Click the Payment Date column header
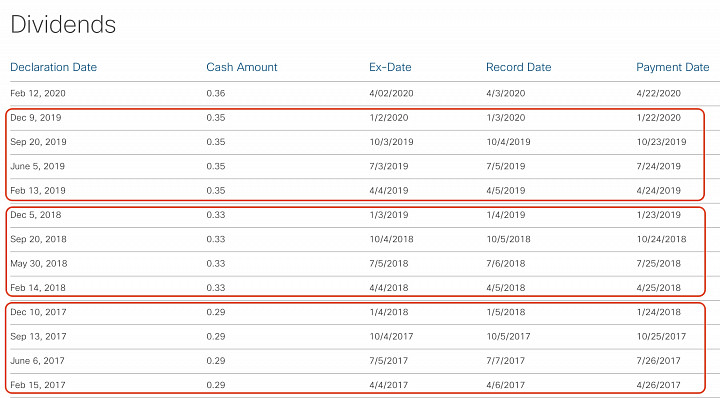This screenshot has width=720, height=398. pyautogui.click(x=672, y=67)
